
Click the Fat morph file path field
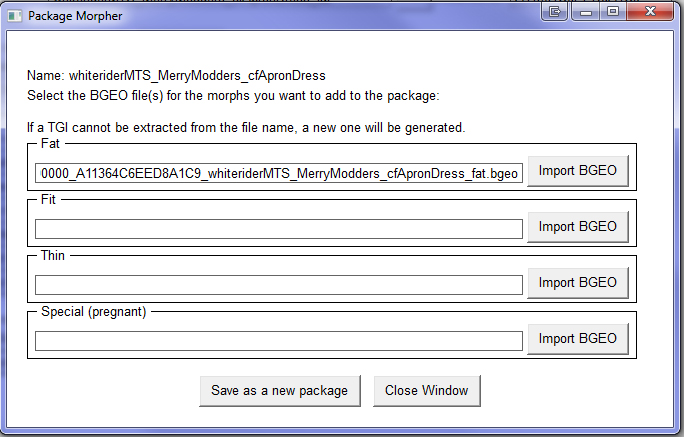point(279,173)
